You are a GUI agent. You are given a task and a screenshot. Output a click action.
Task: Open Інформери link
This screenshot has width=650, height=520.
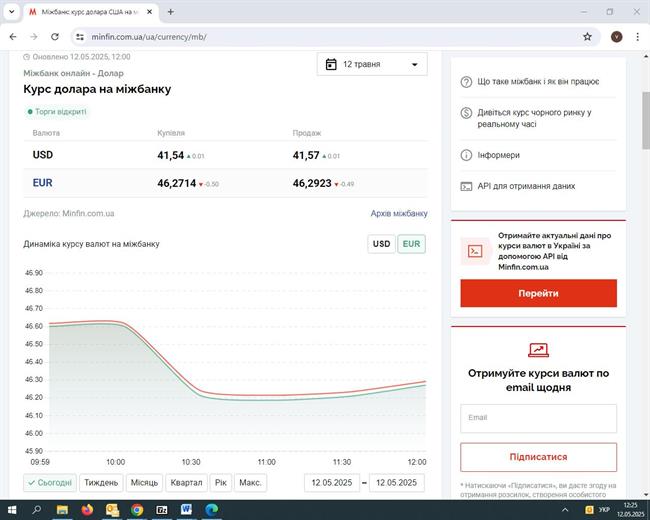498,155
